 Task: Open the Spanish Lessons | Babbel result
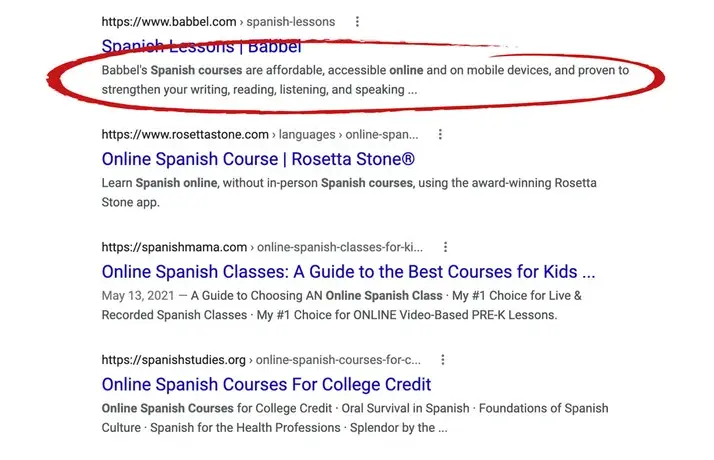pos(201,46)
